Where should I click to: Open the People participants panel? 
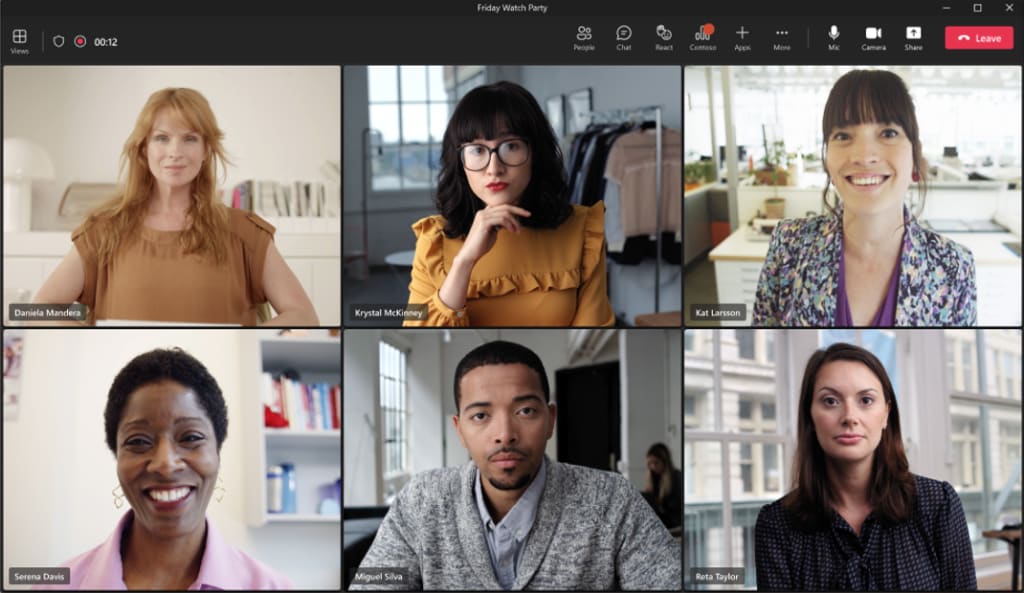click(584, 38)
